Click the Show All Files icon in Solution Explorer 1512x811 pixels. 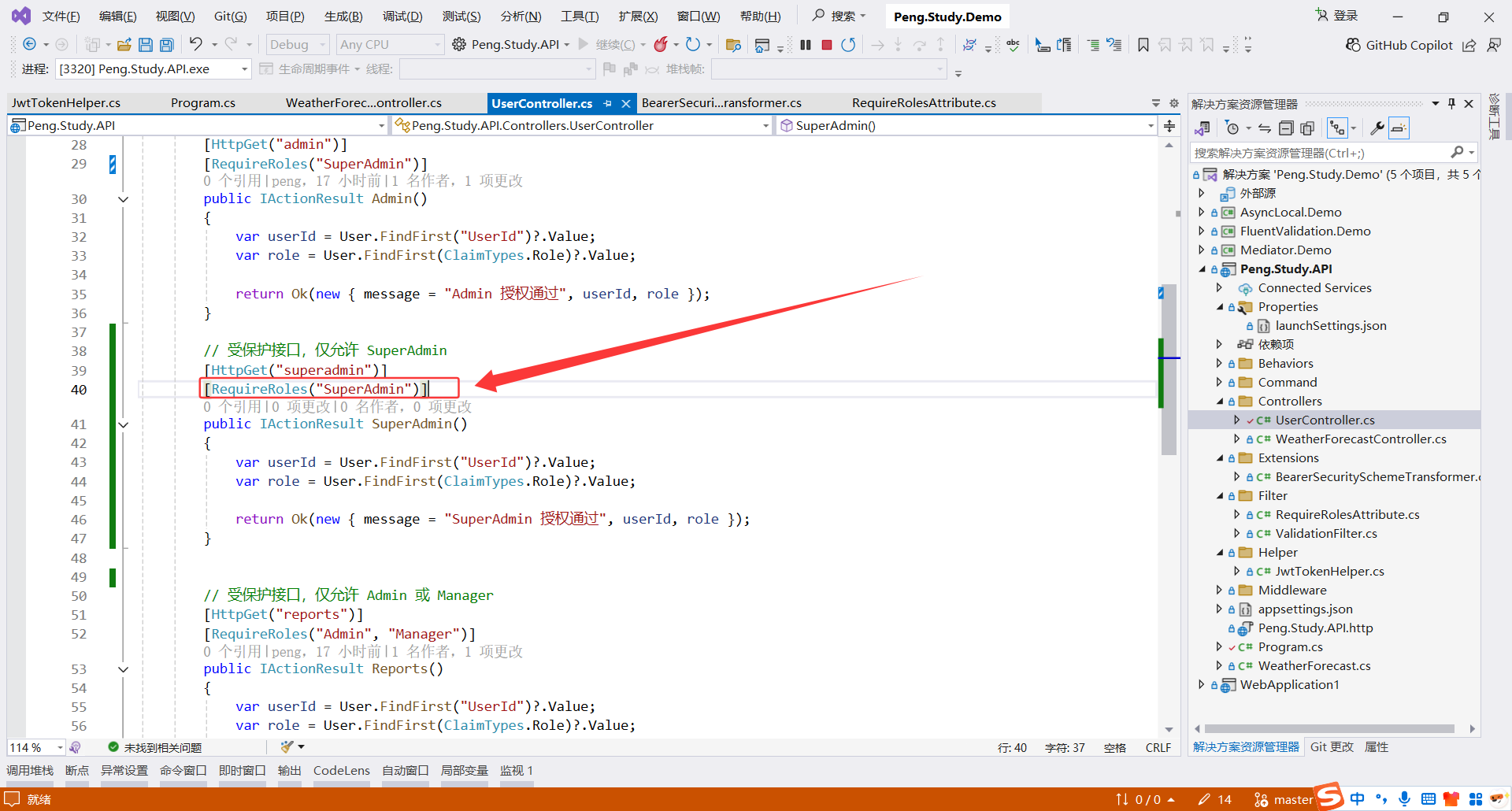click(1307, 128)
